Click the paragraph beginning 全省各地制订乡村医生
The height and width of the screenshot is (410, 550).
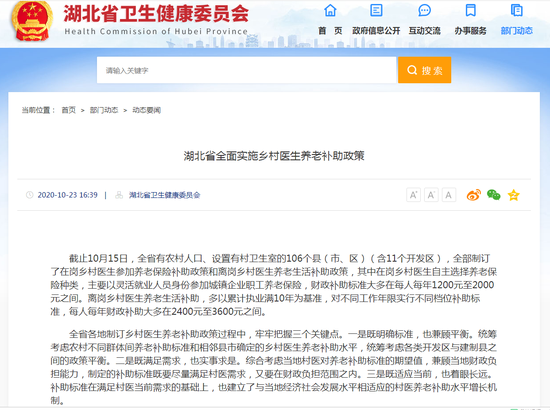[x=274, y=367]
